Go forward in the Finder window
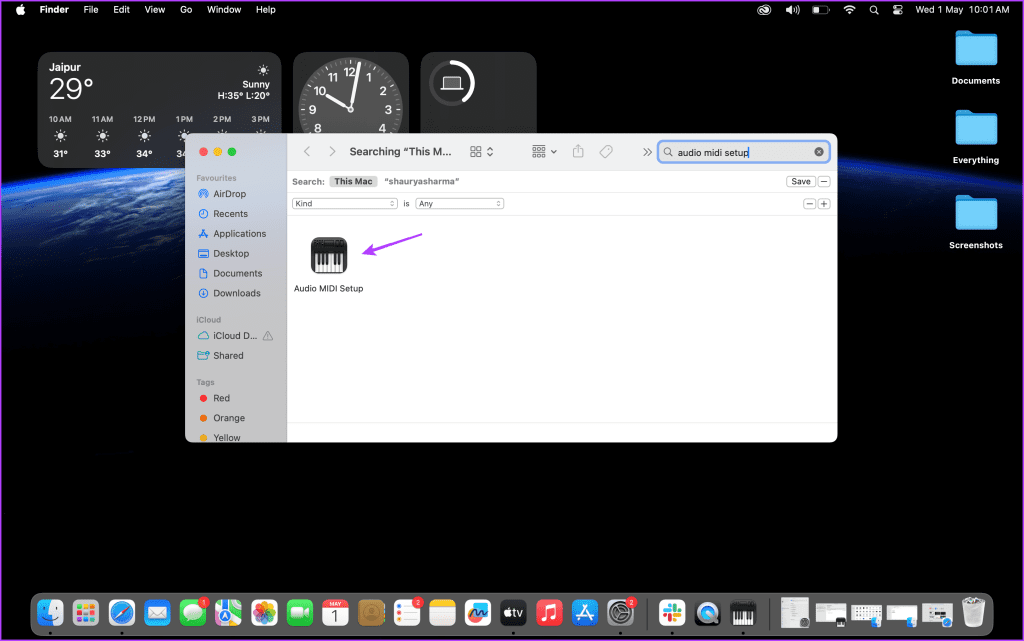1024x641 pixels. 332,151
